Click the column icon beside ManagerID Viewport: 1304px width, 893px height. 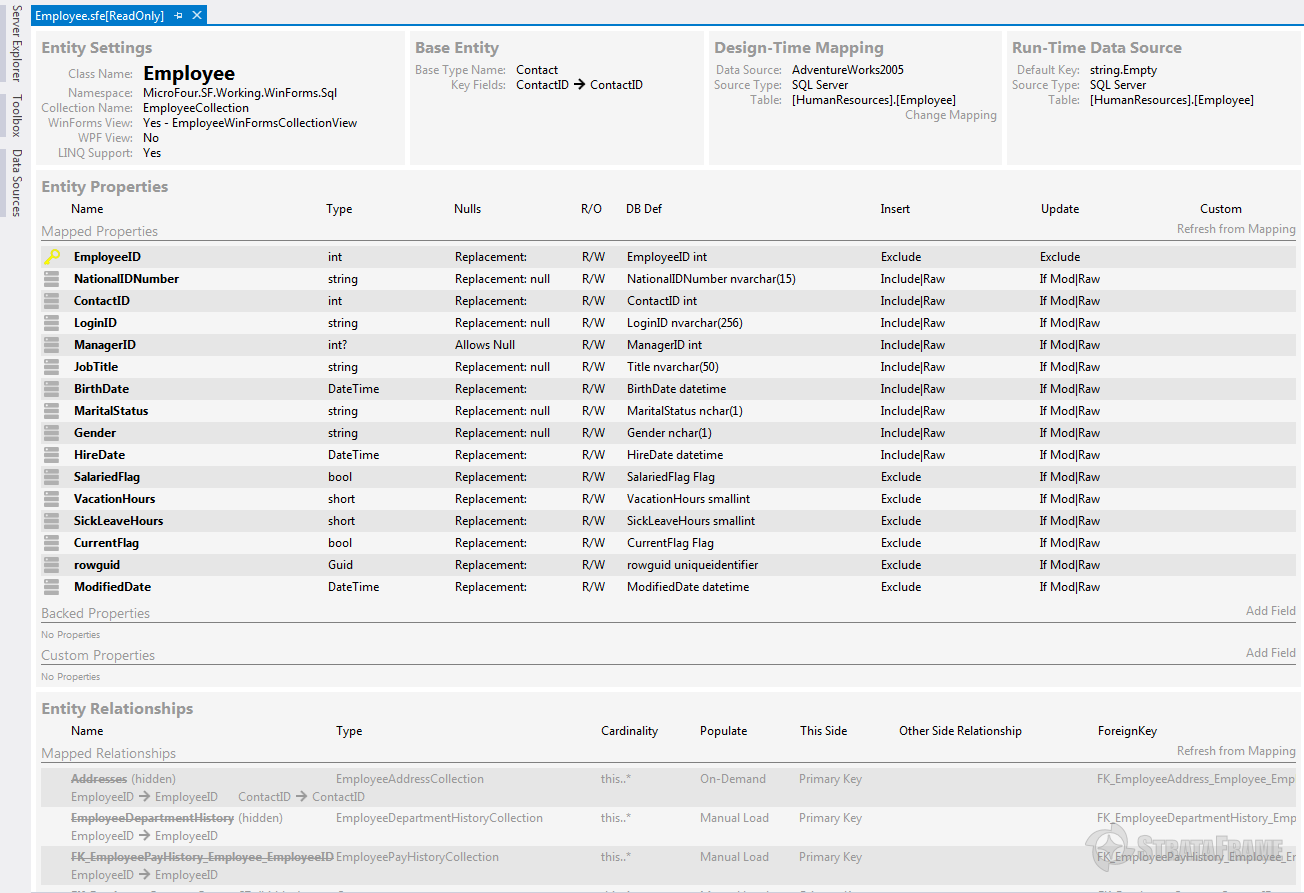pos(52,345)
